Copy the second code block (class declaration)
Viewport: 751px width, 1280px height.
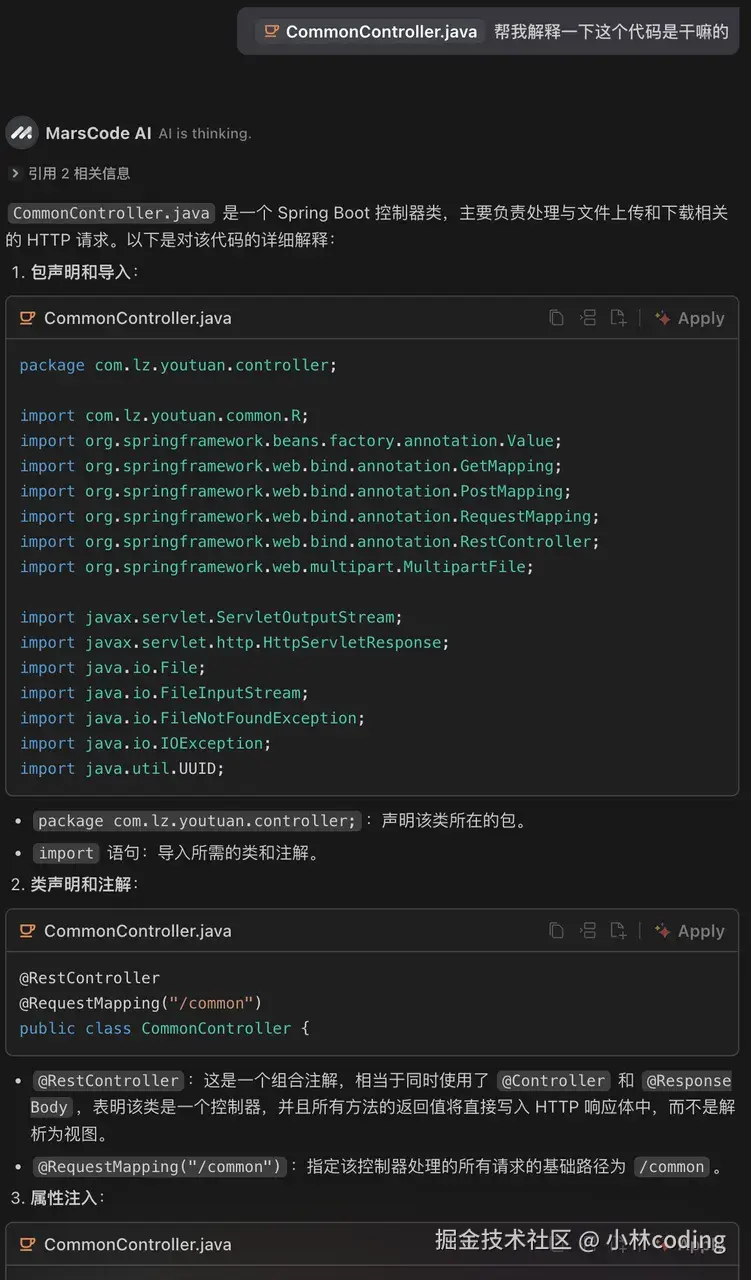(557, 931)
